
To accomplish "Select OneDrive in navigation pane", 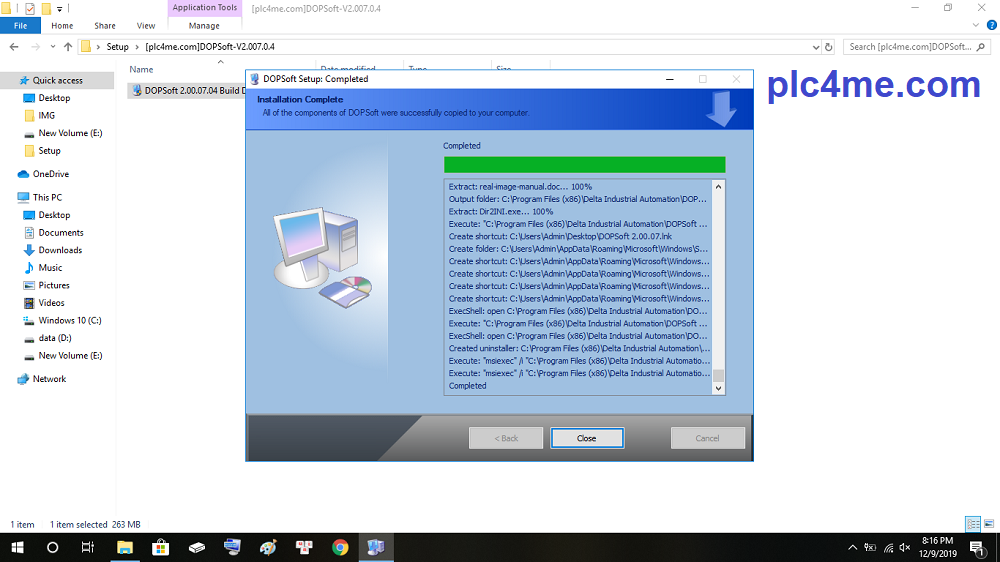I will point(50,174).
